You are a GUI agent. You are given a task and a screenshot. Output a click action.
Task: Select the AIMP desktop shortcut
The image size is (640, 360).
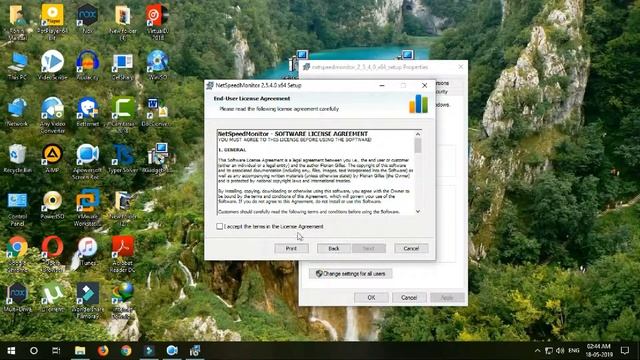(52, 158)
